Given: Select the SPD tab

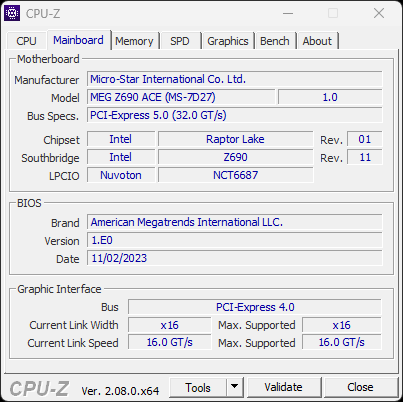Looking at the screenshot, I should point(180,41).
